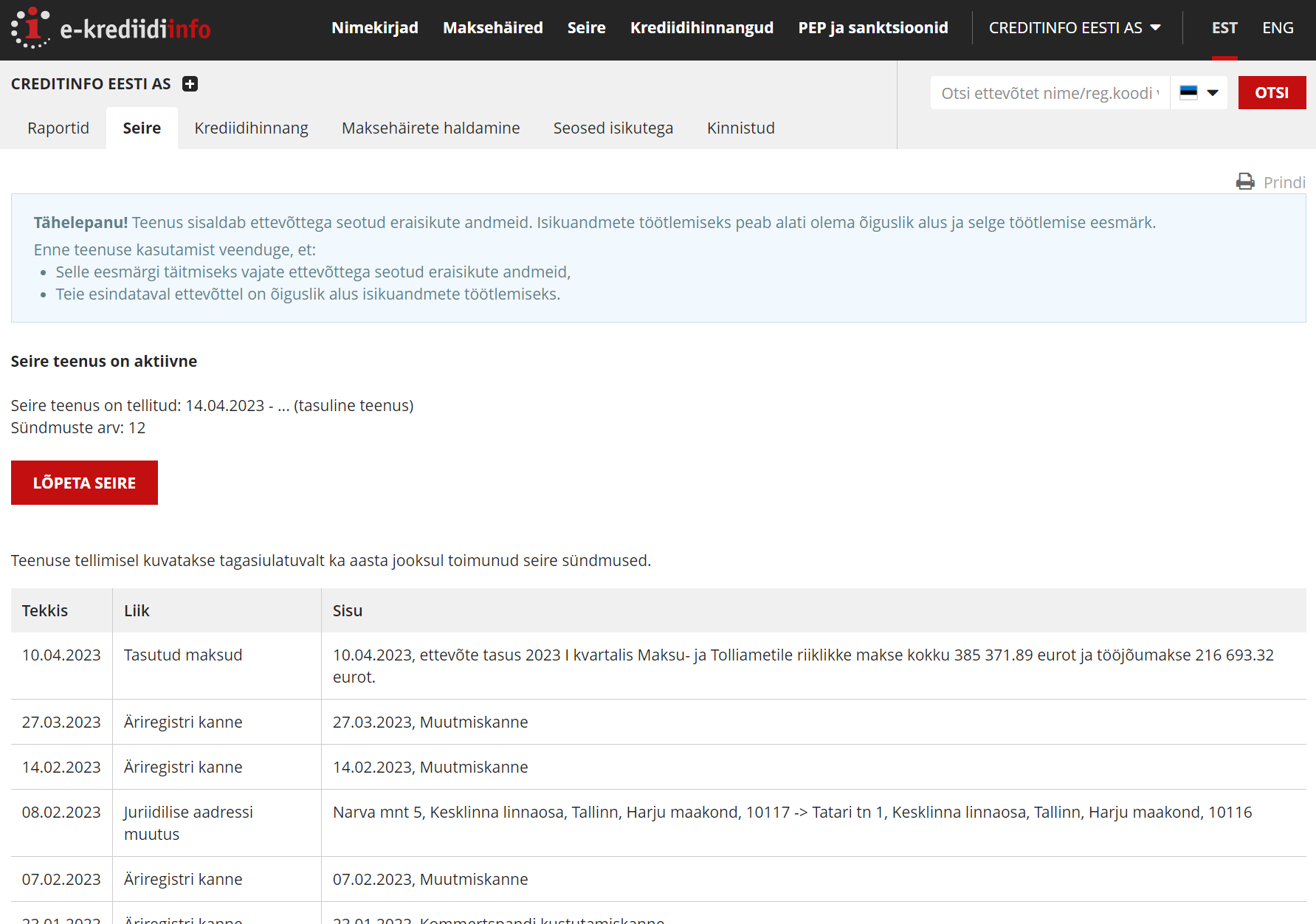Switch to the Krediidihinnang tab
This screenshot has height=924, width=1316.
pyautogui.click(x=251, y=128)
